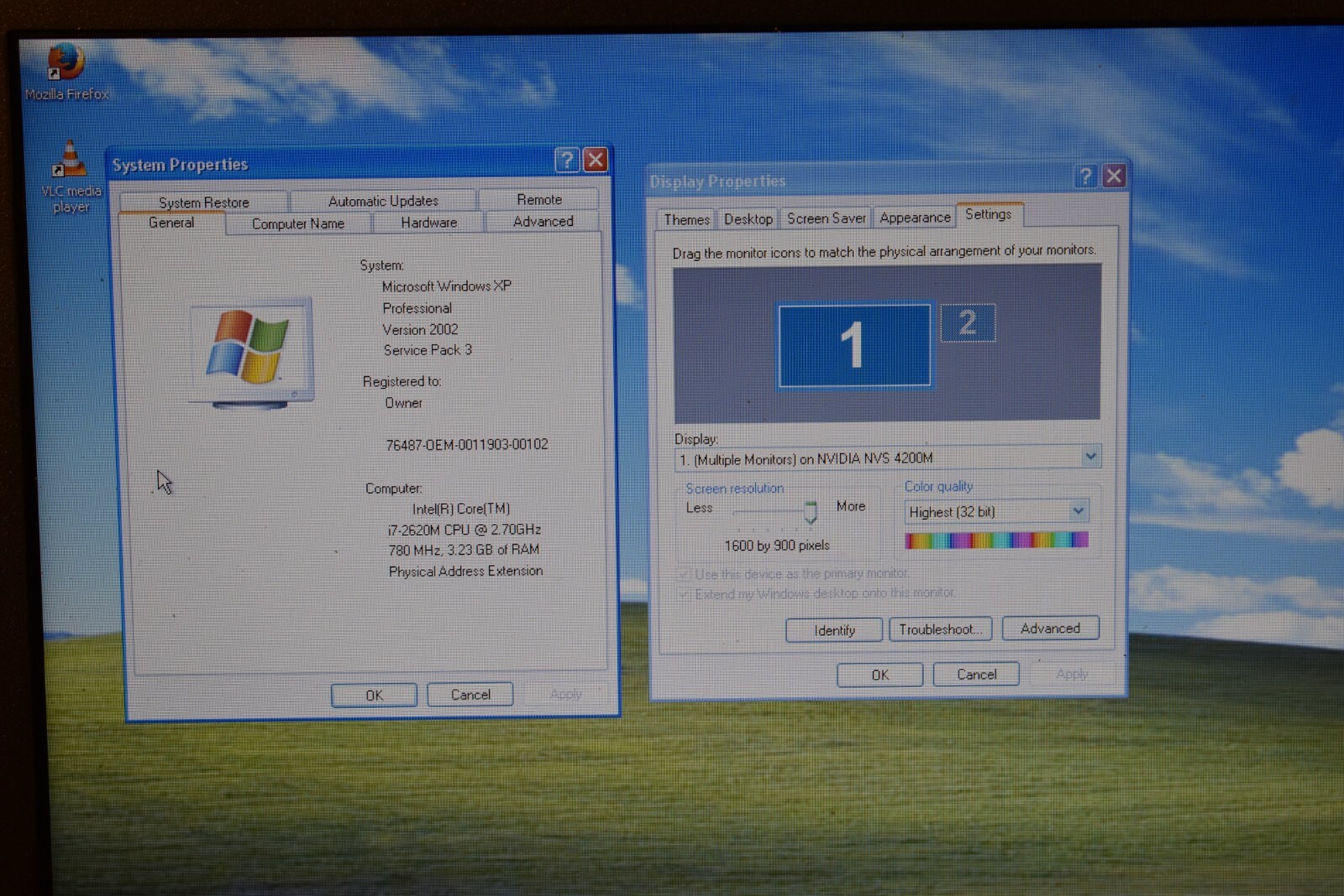Select monitor 2 icon in arrangement preview
This screenshot has height=896, width=1344.
click(968, 322)
